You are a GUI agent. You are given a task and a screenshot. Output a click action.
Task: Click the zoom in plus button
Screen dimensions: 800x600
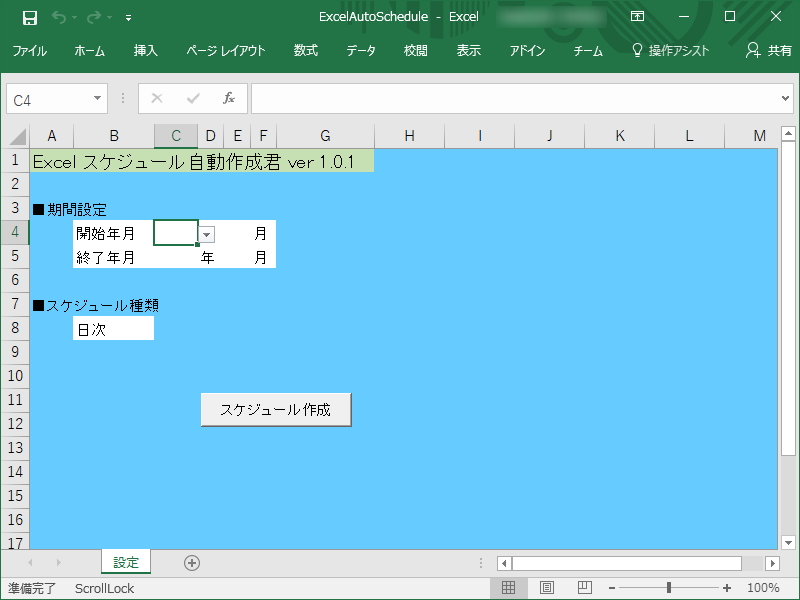(x=727, y=588)
